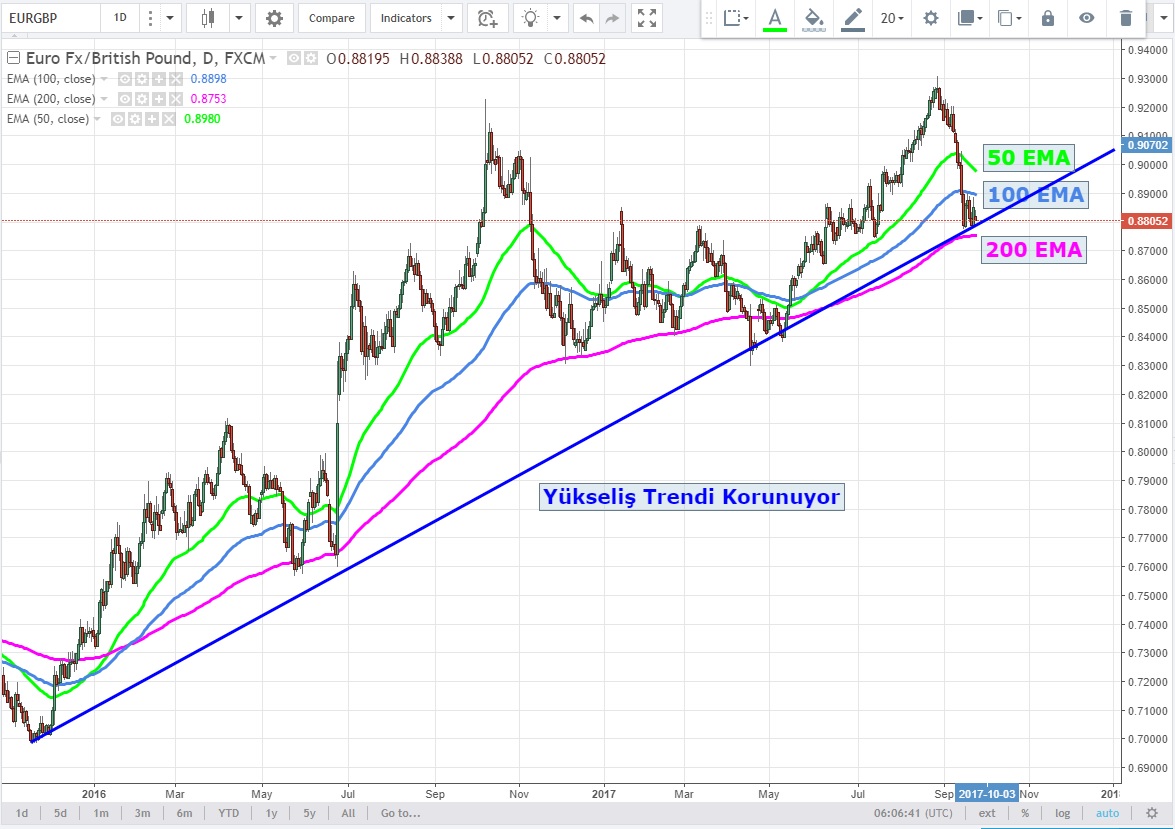1175x829 pixels.
Task: Switch to the 5y time range
Action: click(x=309, y=813)
